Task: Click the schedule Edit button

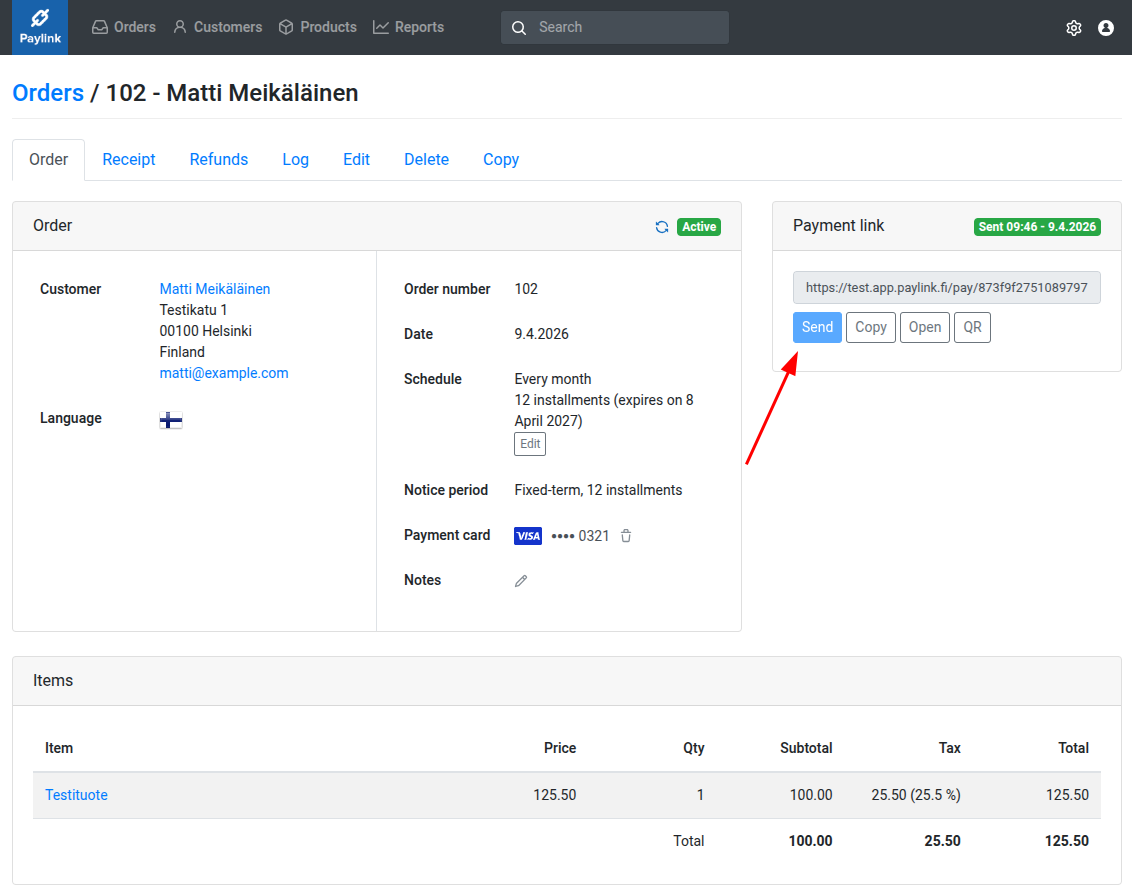Action: point(530,444)
